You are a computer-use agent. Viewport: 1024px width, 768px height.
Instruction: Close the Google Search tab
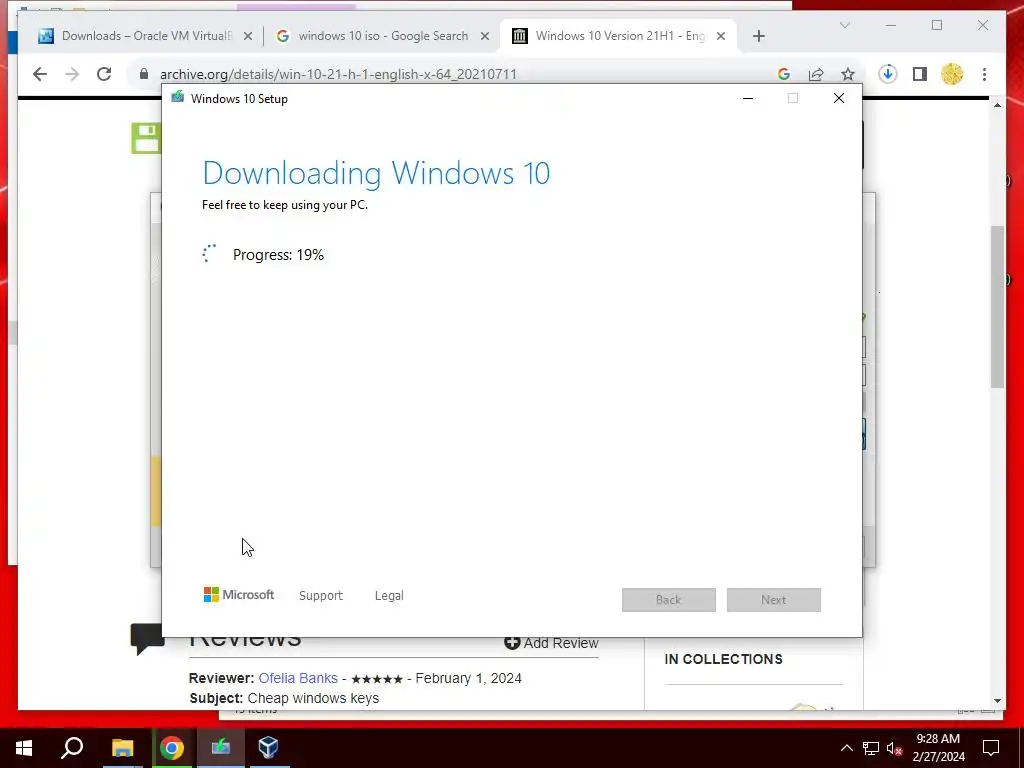(485, 36)
